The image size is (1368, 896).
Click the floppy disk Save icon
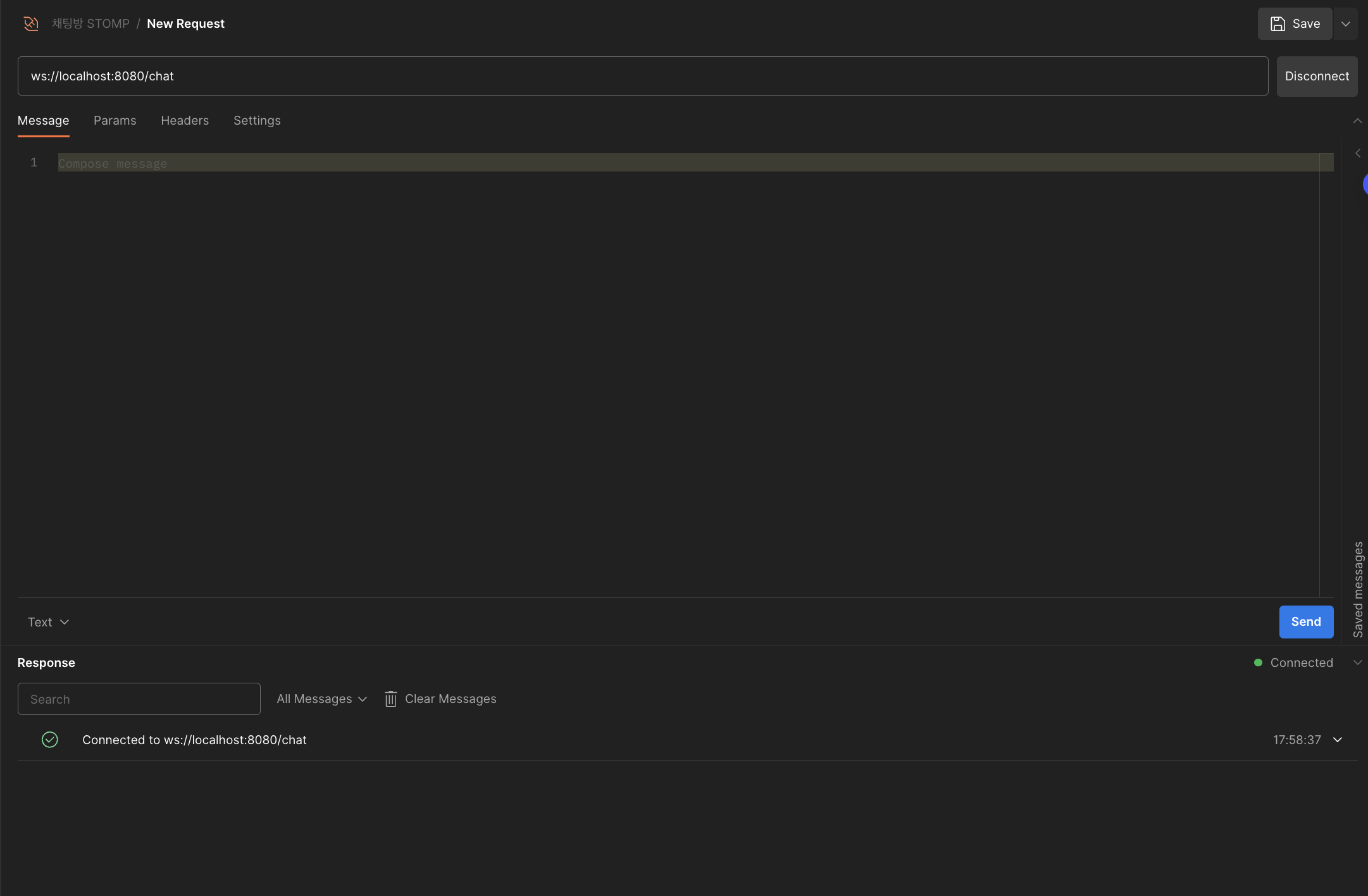(1278, 24)
